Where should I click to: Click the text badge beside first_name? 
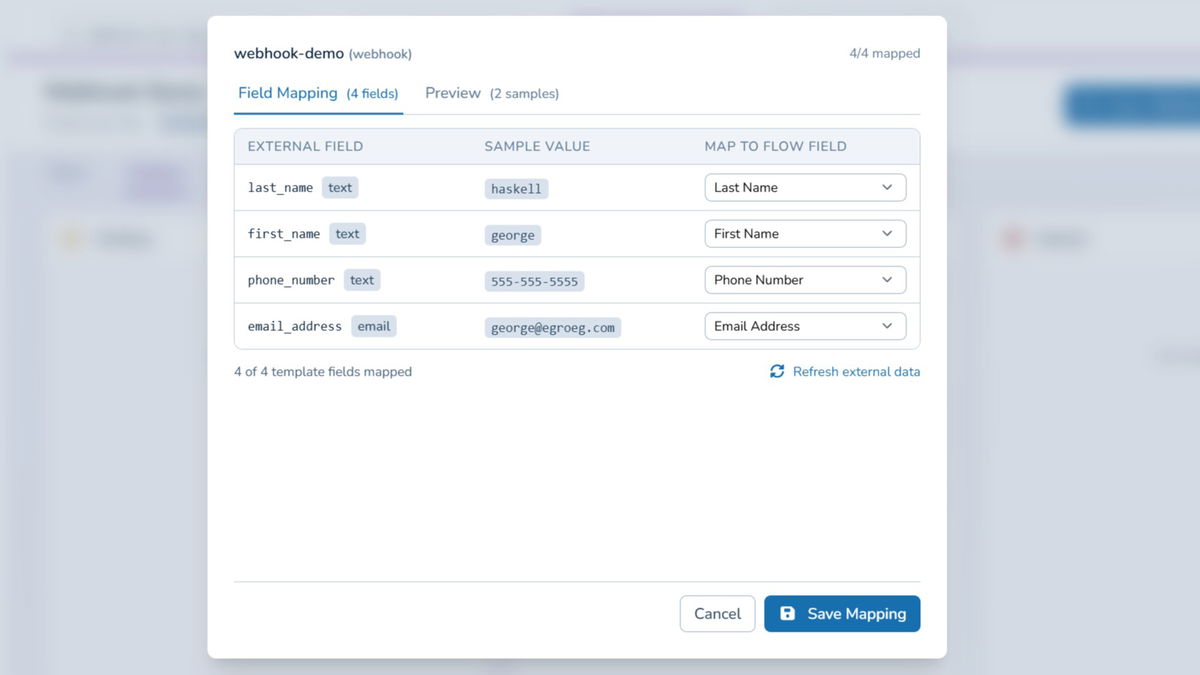click(x=347, y=233)
